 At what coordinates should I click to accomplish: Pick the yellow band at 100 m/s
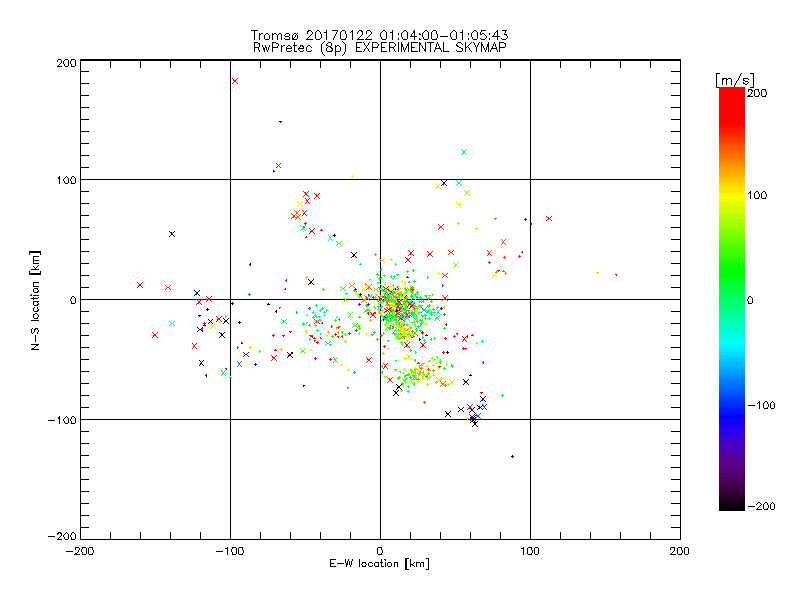[x=732, y=195]
